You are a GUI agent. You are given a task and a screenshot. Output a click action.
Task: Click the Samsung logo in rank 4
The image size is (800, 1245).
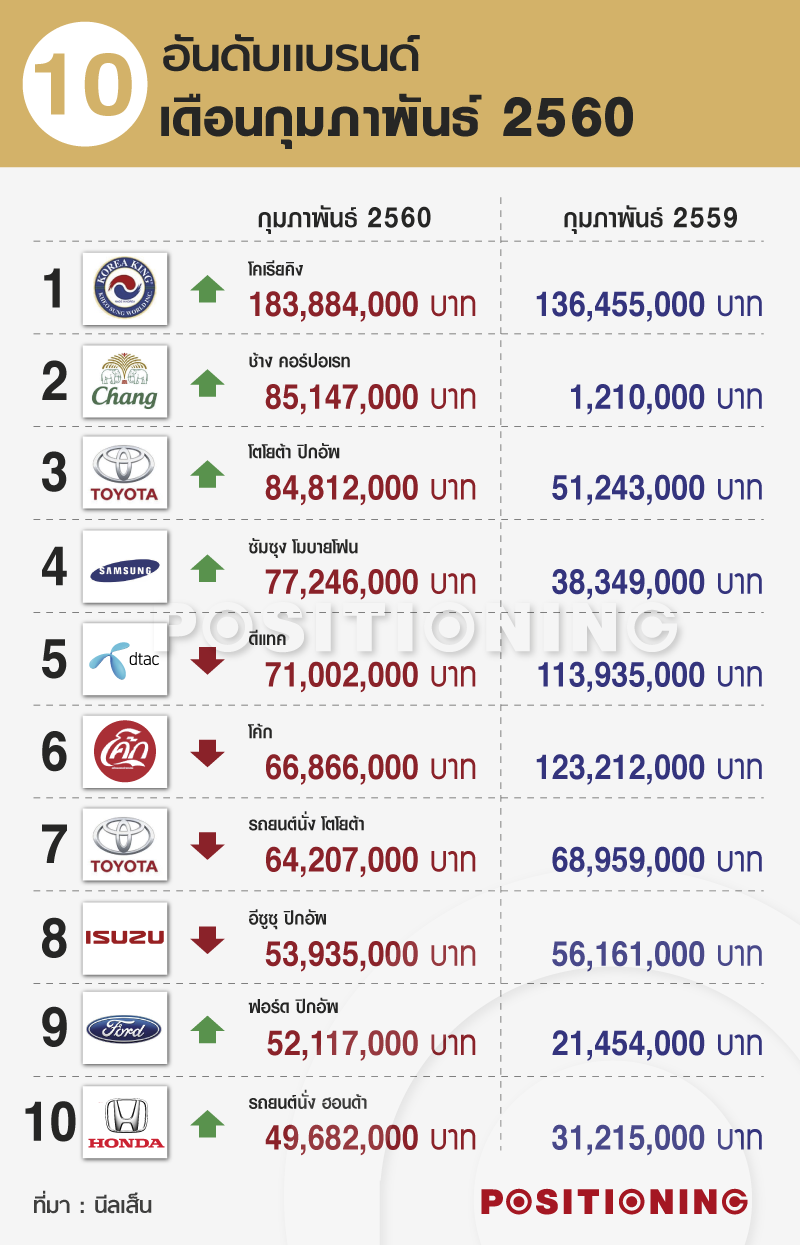click(125, 567)
